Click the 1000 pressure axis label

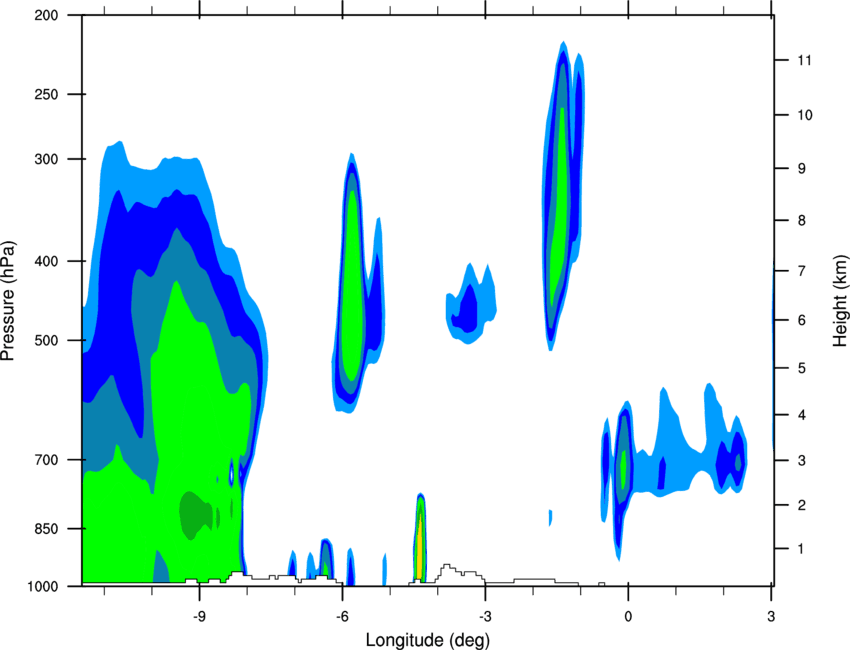(x=43, y=587)
